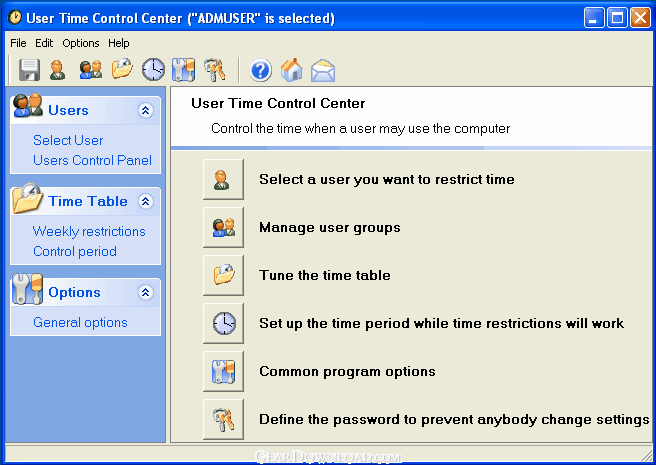Click the 'Manage user groups' label

[x=330, y=228]
